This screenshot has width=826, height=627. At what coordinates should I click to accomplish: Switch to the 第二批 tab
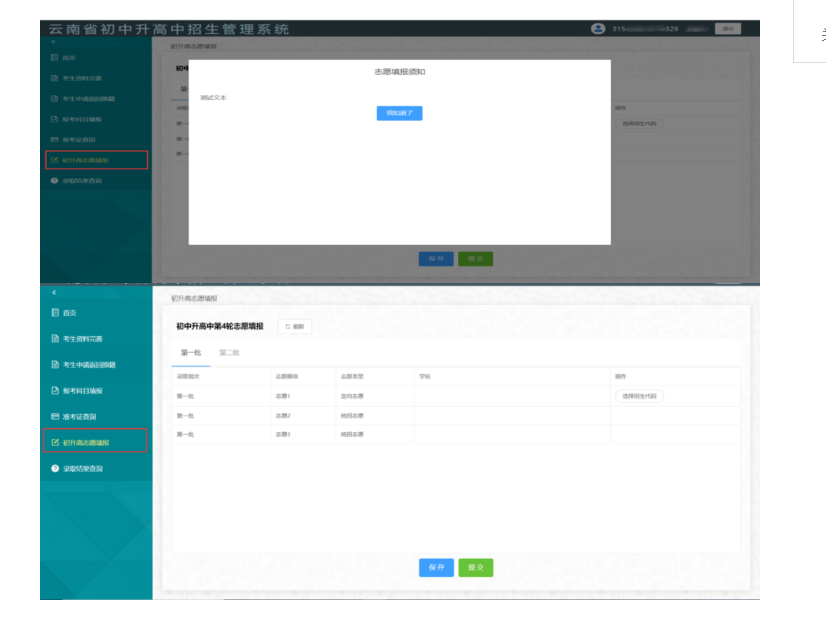coord(229,353)
